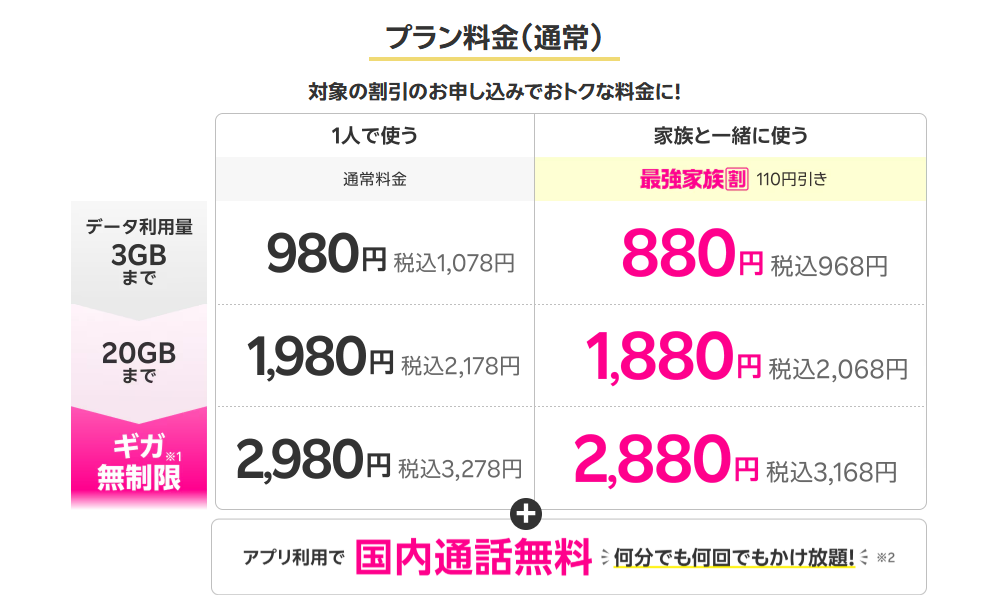Click the 最強家族割 110円引き banner
Viewport: 997px width, 611px height.
coord(730,180)
